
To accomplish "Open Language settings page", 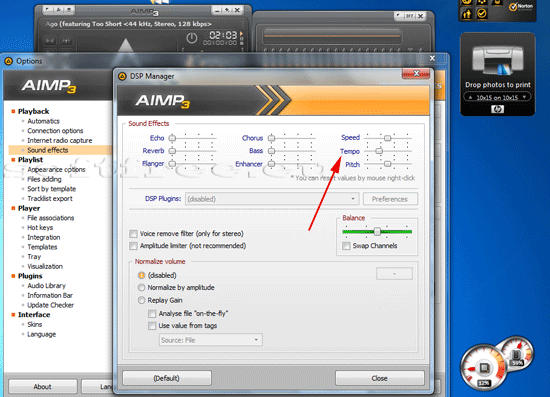I will point(41,334).
